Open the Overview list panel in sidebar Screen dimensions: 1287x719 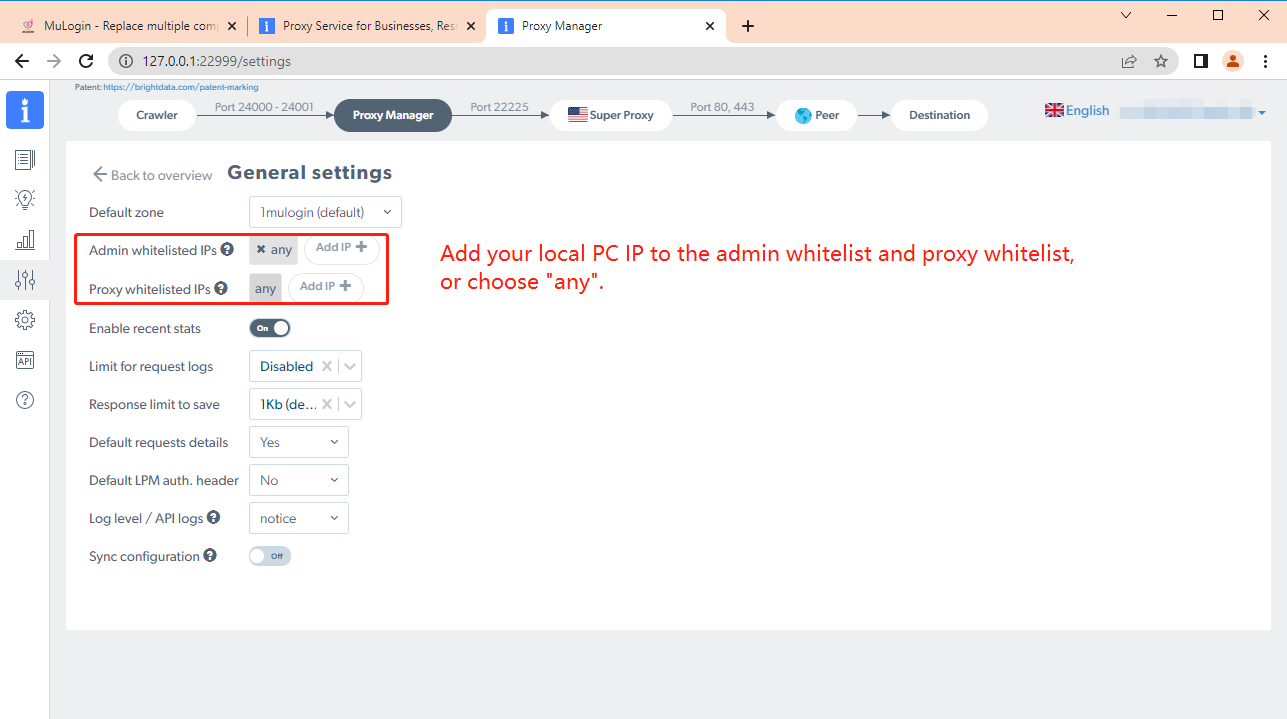(x=25, y=159)
